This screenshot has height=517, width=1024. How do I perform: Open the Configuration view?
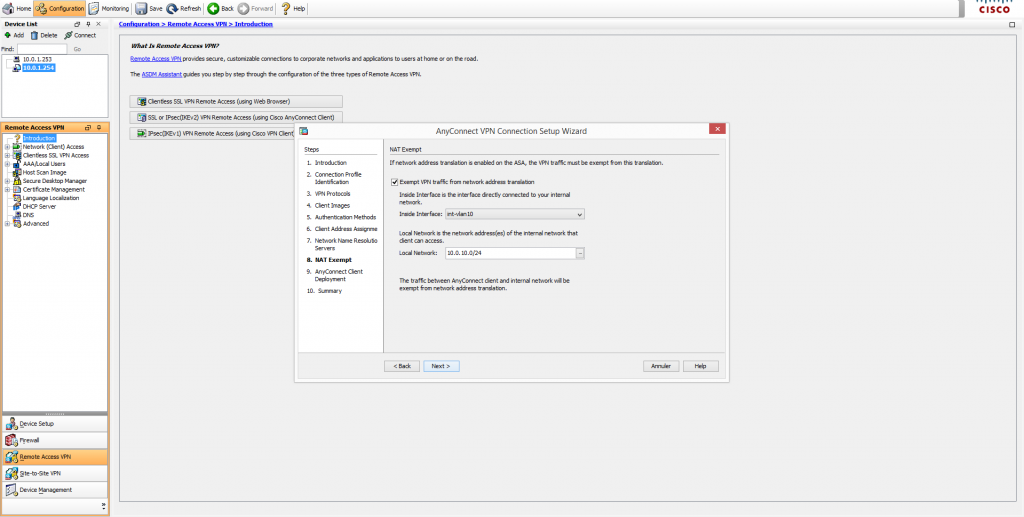point(59,8)
